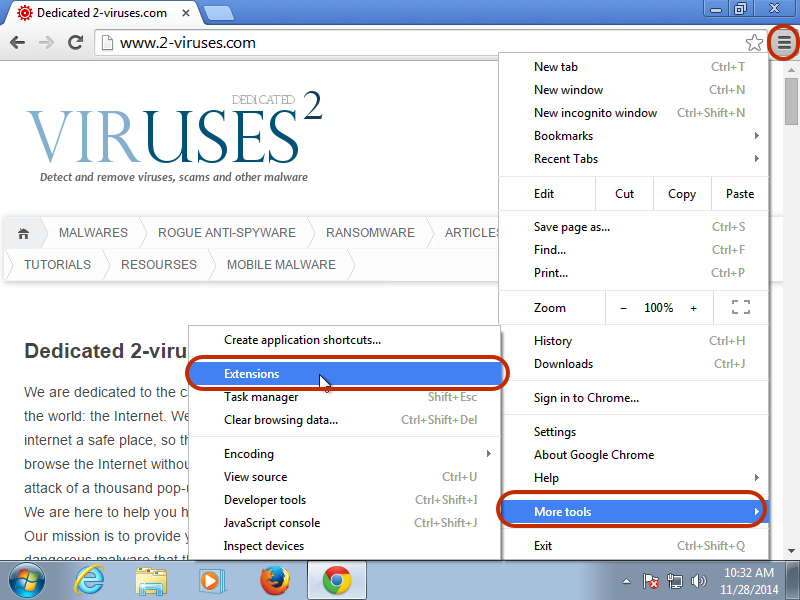Image resolution: width=800 pixels, height=600 pixels.
Task: Click the Paste button in the Edit row
Action: tap(740, 194)
